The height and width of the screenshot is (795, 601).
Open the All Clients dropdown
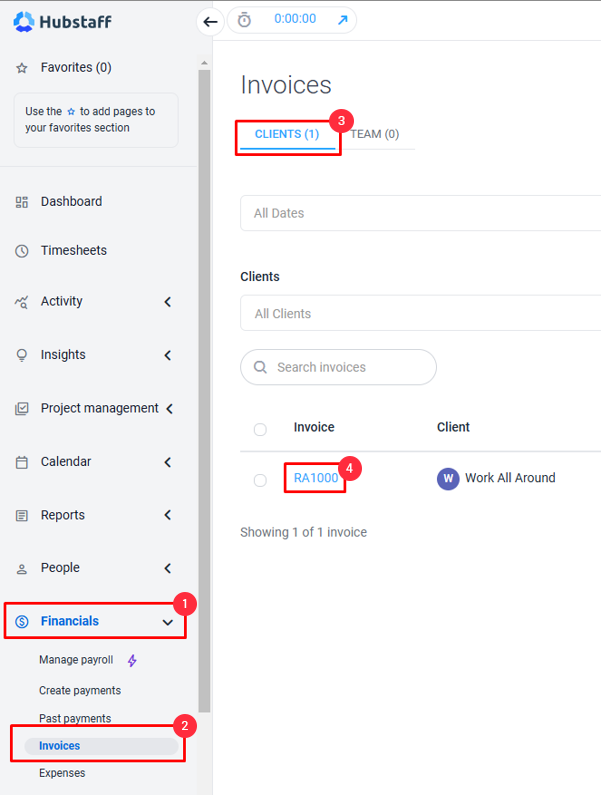420,313
